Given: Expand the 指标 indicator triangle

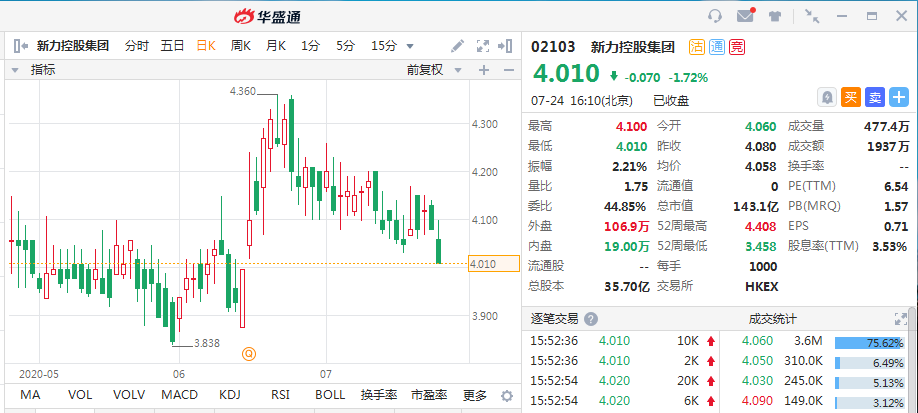Looking at the screenshot, I should [x=15, y=70].
